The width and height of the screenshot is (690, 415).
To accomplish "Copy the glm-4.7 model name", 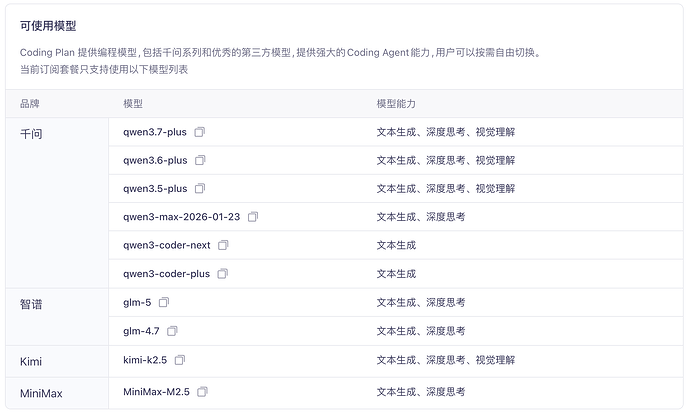I will [172, 331].
